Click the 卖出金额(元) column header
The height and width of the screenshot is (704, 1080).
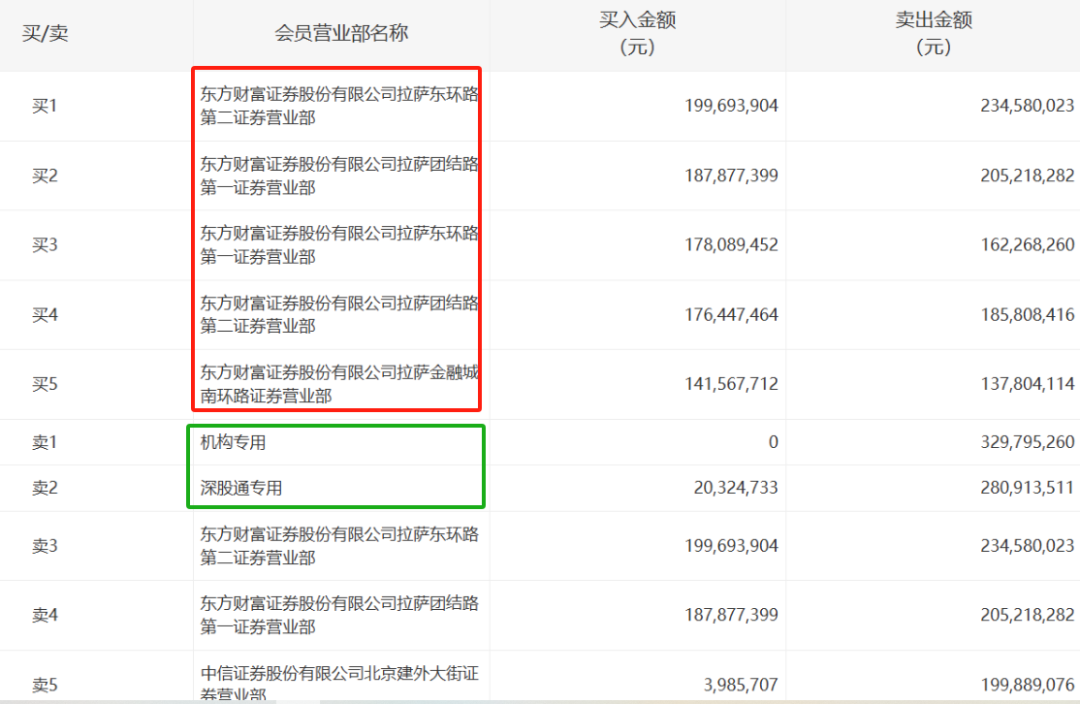coord(933,33)
